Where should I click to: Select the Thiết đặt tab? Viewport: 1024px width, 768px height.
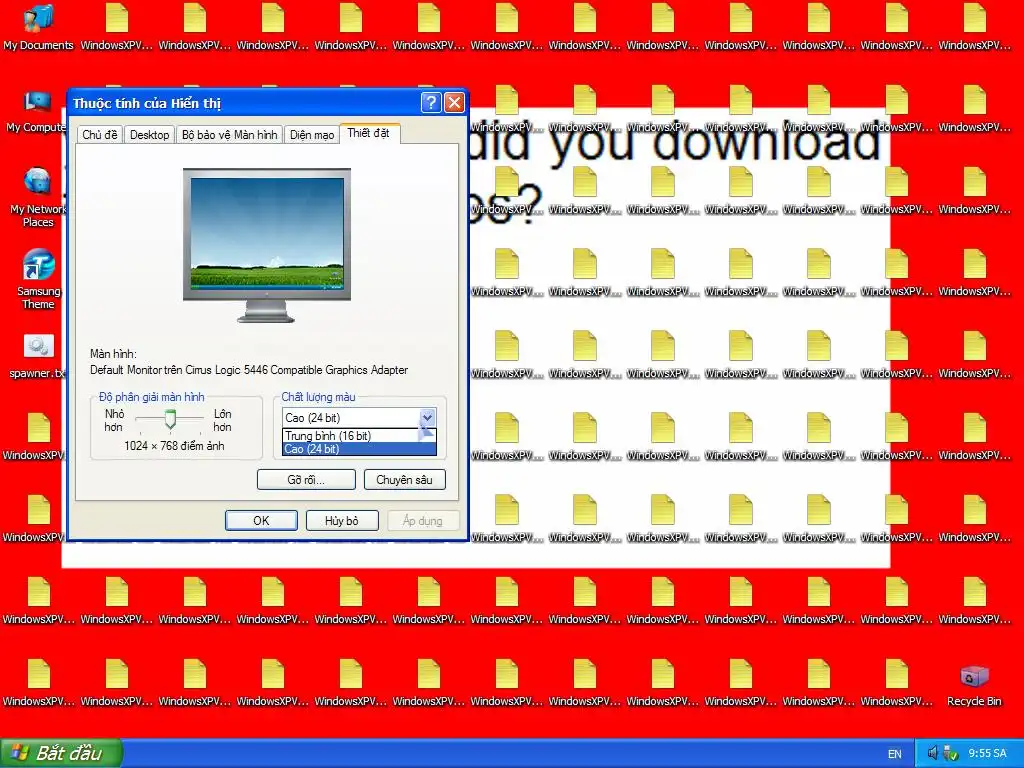369,133
